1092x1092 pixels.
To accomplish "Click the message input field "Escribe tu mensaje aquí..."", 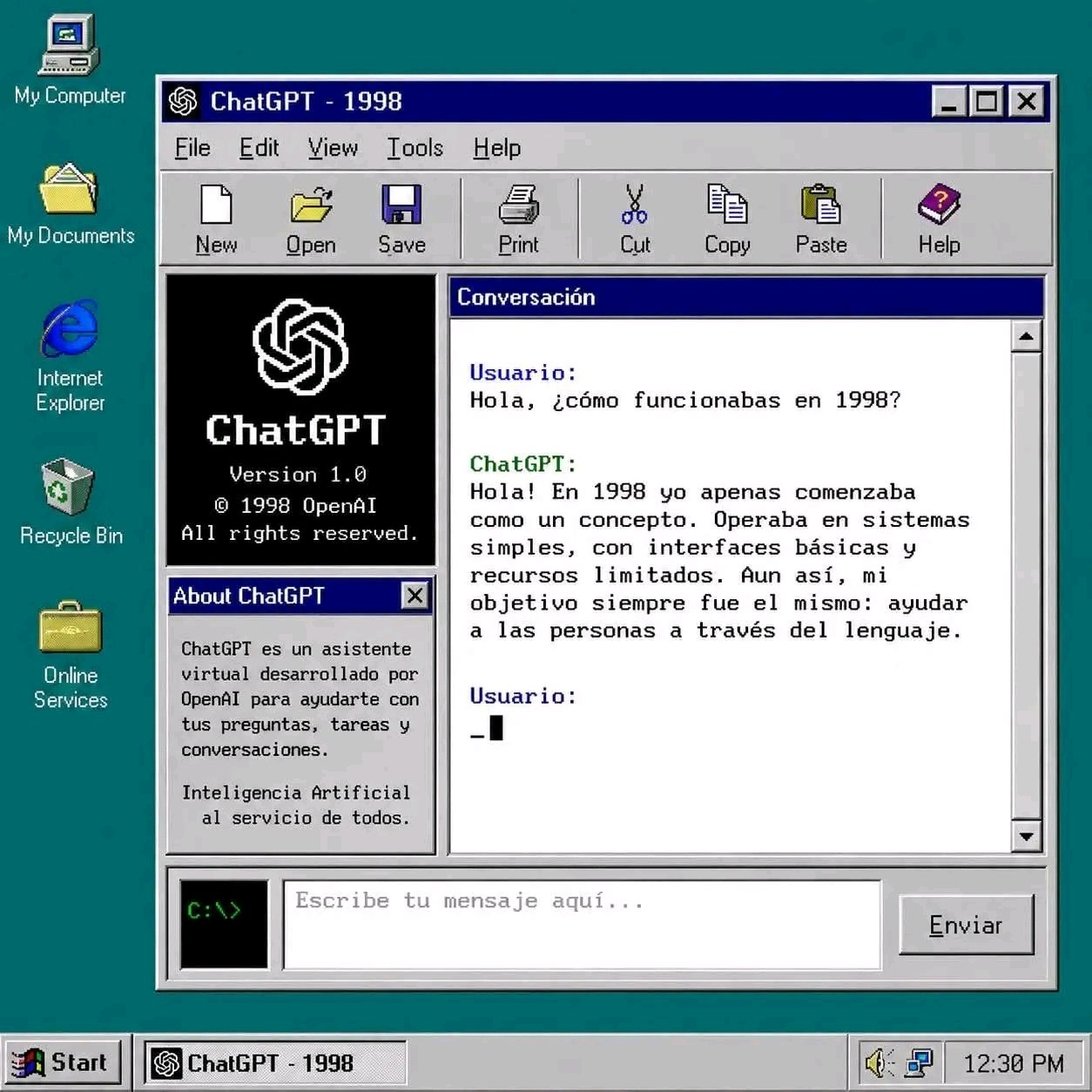I will [x=582, y=924].
